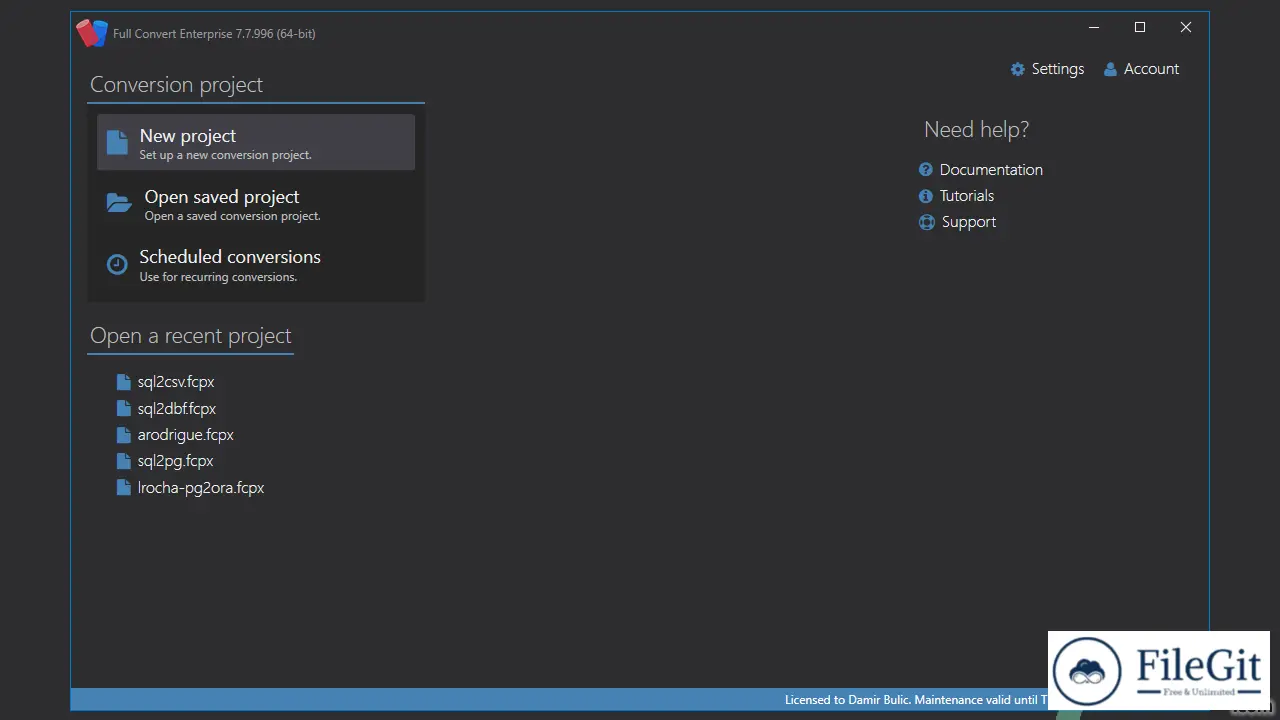Click the Full Convert app logo

(x=92, y=33)
